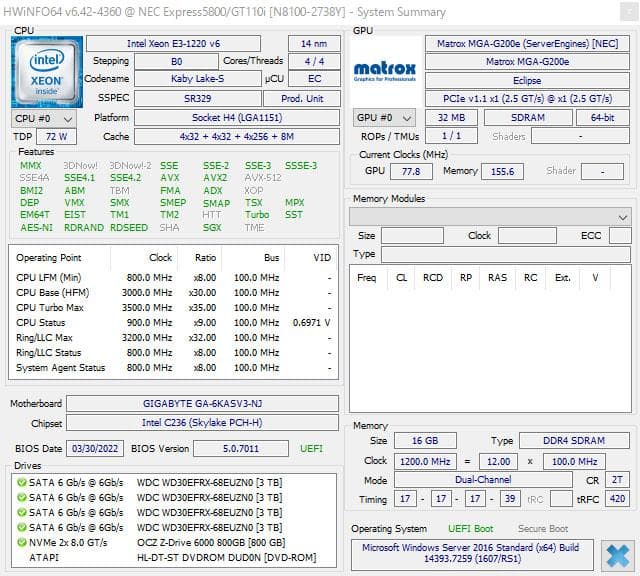Click the SSPEC value SR329
This screenshot has width=640, height=576.
coord(198,99)
